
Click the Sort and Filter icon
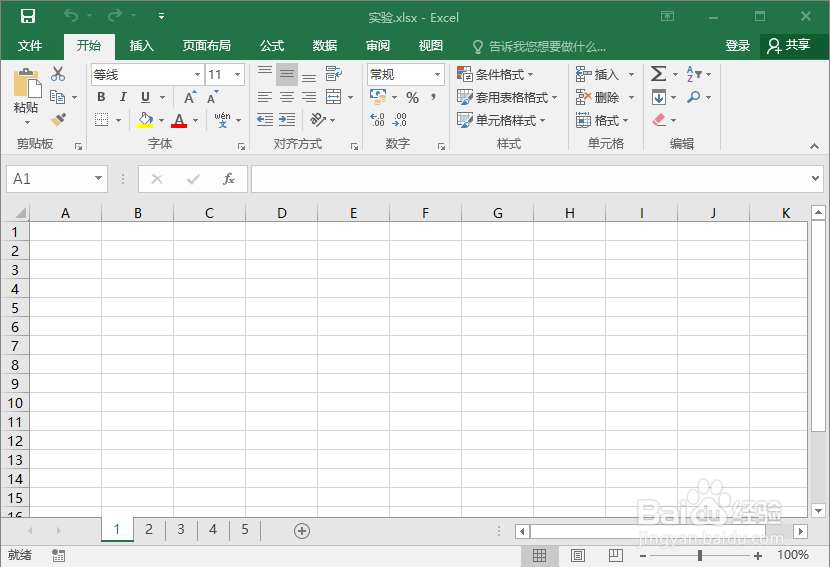694,74
